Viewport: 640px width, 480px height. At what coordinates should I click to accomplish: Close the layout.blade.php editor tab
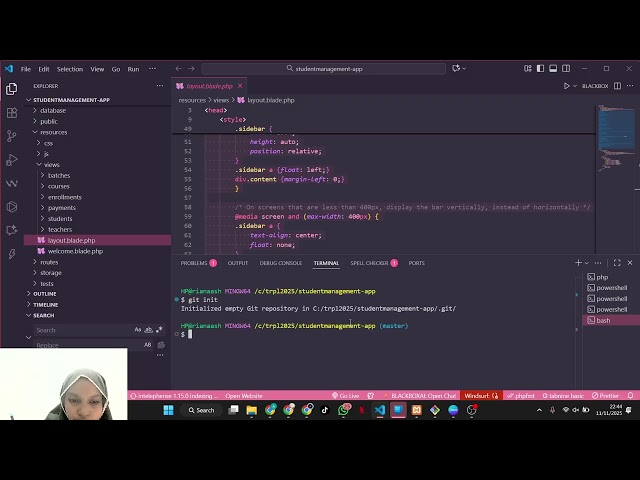pyautogui.click(x=240, y=86)
